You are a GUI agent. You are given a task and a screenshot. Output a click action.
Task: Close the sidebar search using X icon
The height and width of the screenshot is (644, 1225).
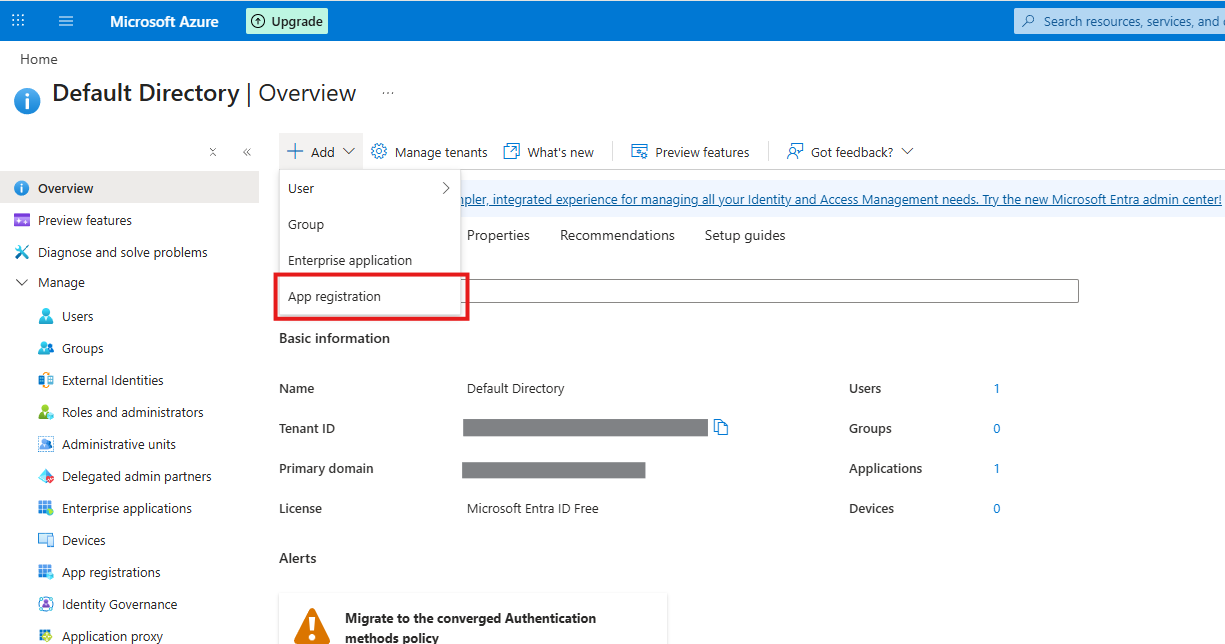tap(213, 152)
